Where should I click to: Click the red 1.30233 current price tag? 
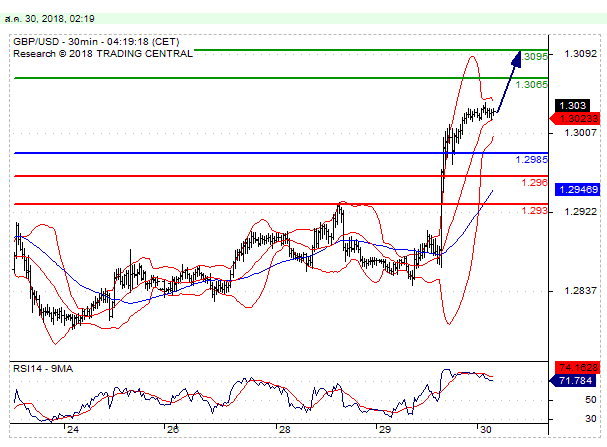tap(575, 119)
